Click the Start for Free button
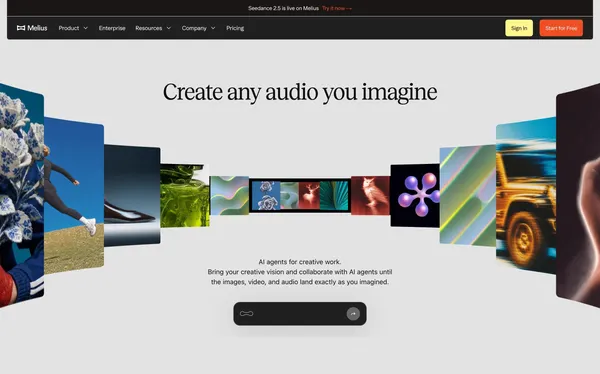This screenshot has height=374, width=600. pyautogui.click(x=561, y=28)
